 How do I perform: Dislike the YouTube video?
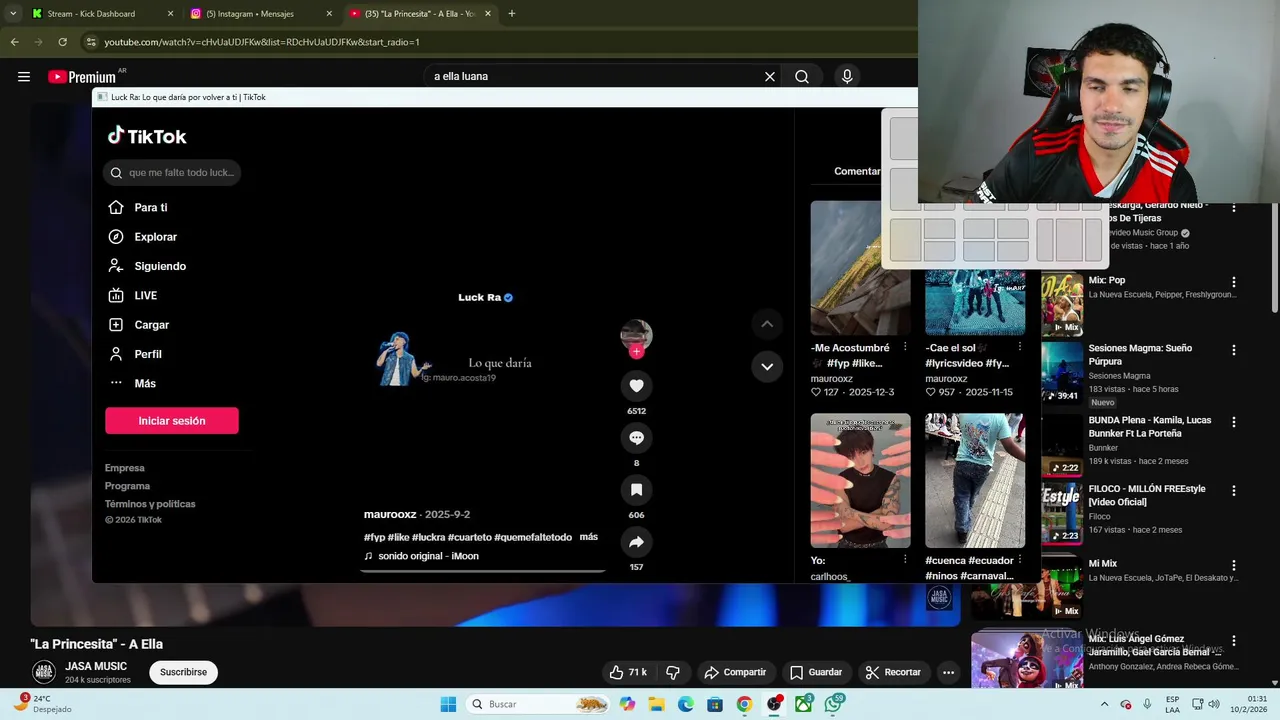[x=673, y=672]
